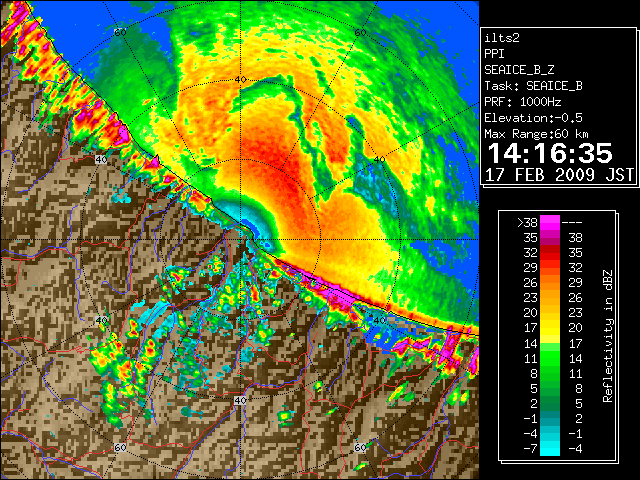Click the '17 FEB 2009 JST' date
640x480 pixels.
[x=559, y=175]
